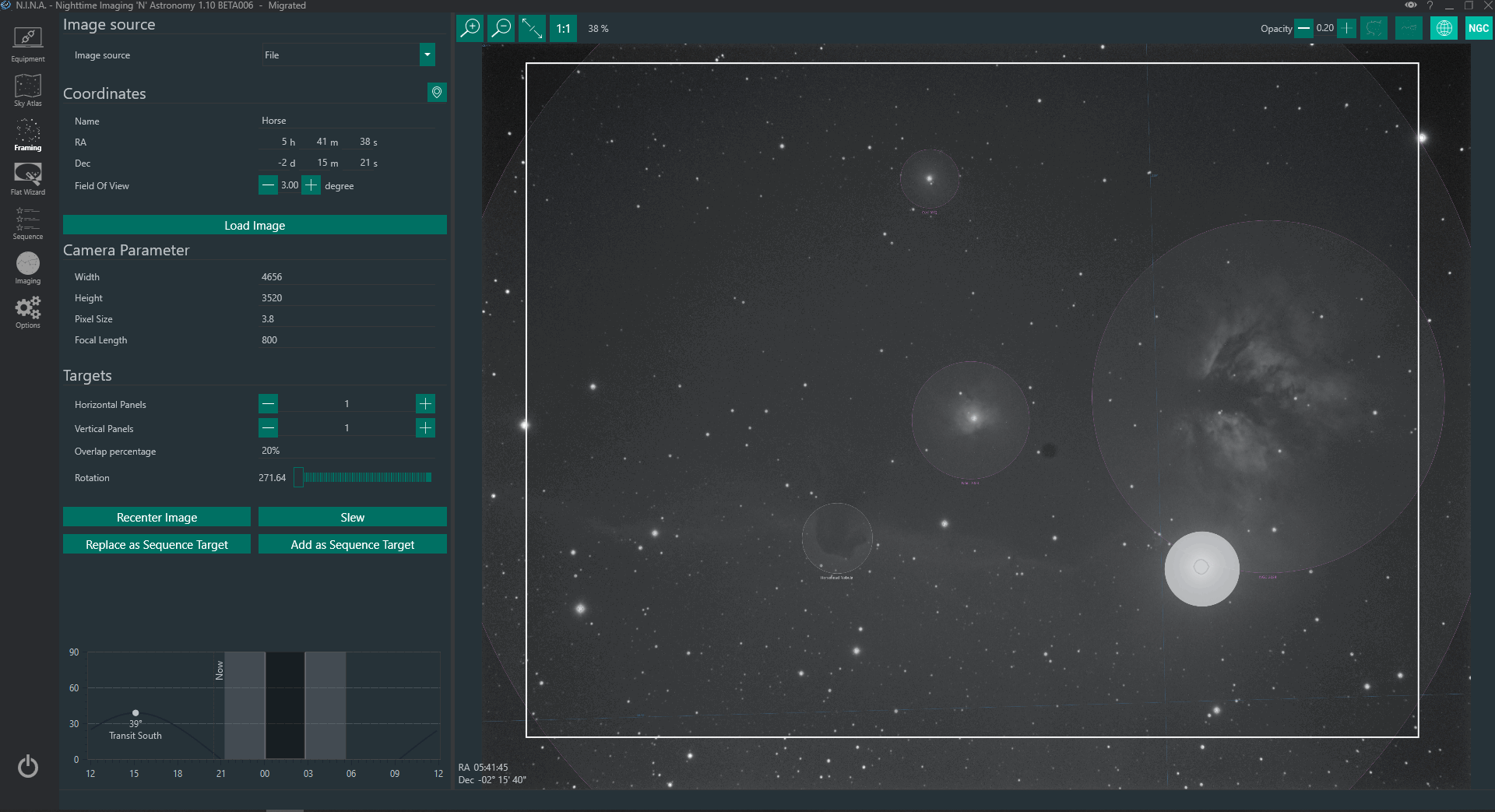This screenshot has height=812, width=1495.
Task: Edit the Horizontal Panels number field
Action: 346,403
